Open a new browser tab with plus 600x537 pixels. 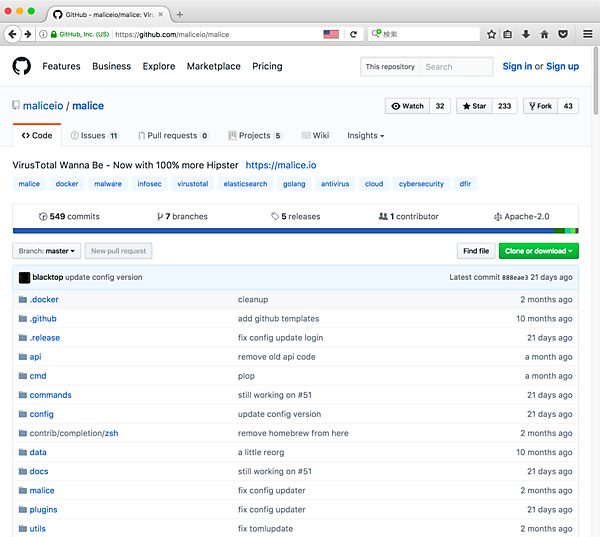[x=180, y=14]
